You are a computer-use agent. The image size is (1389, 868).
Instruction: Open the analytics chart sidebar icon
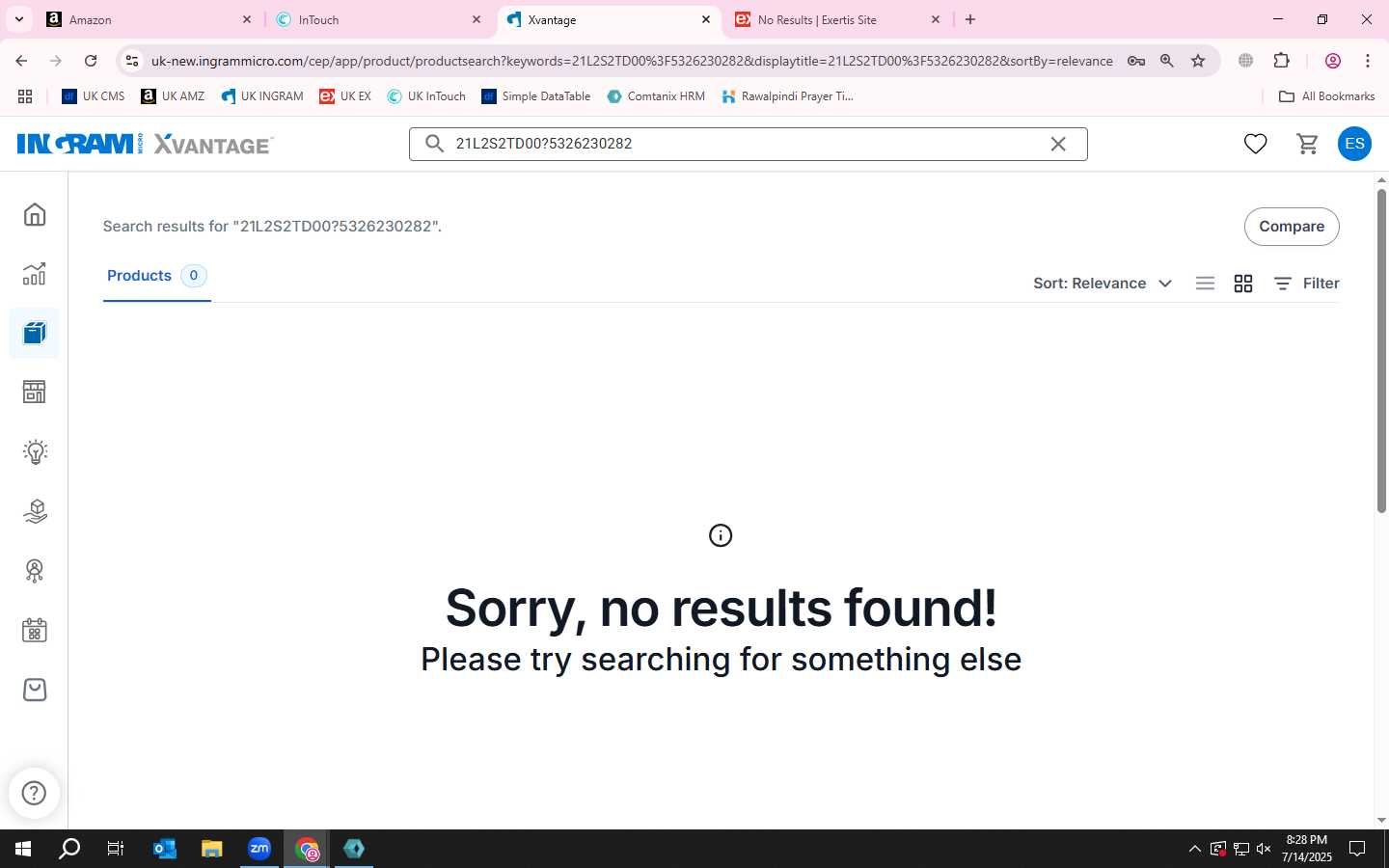(35, 274)
